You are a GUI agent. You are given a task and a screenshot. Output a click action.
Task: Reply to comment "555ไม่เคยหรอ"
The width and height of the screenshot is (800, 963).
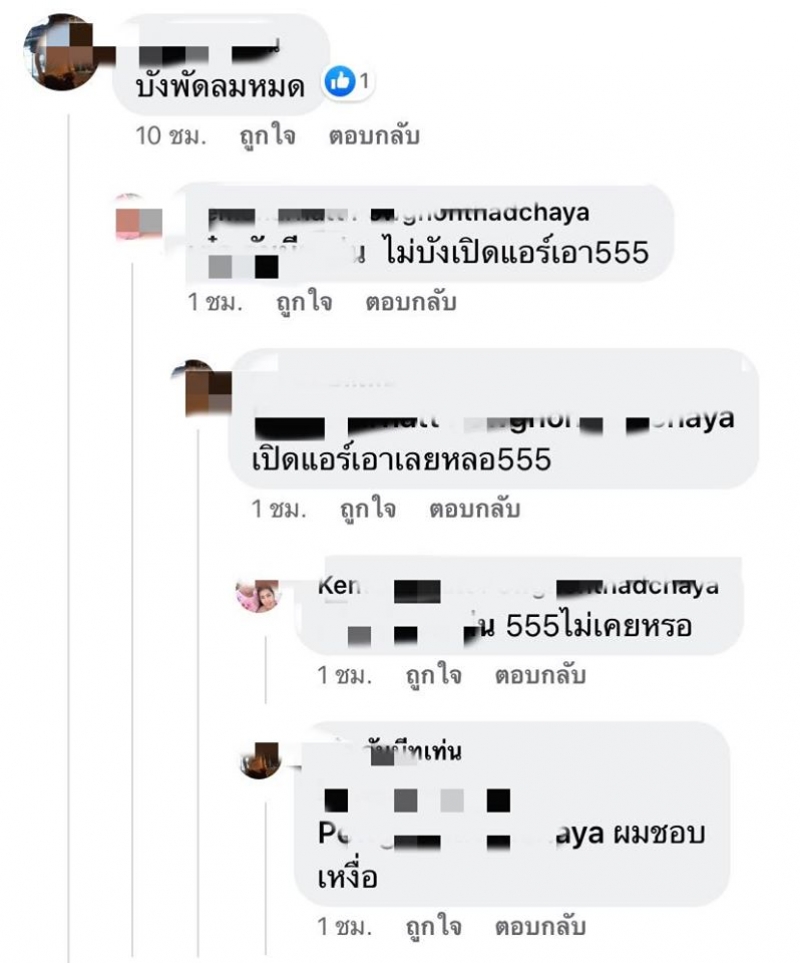tap(540, 676)
